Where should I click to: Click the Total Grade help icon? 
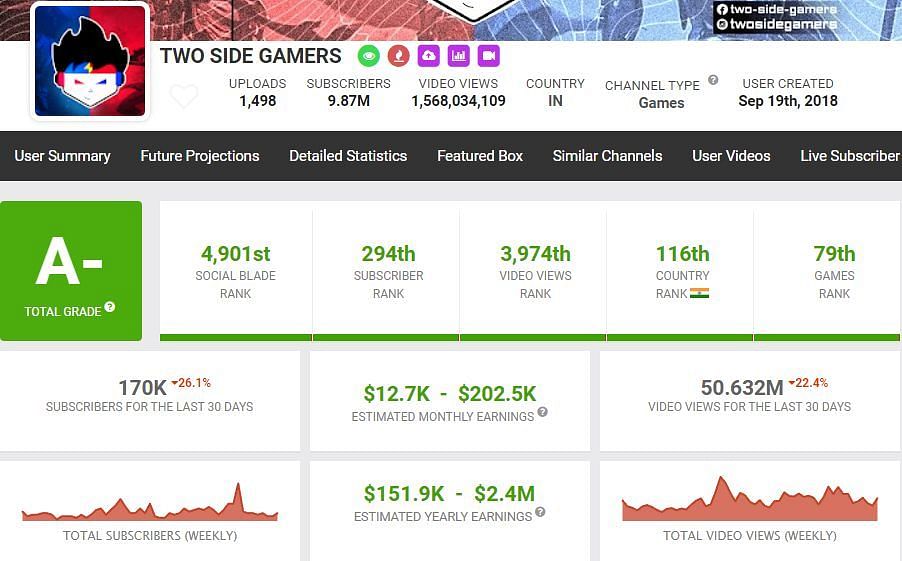[110, 307]
